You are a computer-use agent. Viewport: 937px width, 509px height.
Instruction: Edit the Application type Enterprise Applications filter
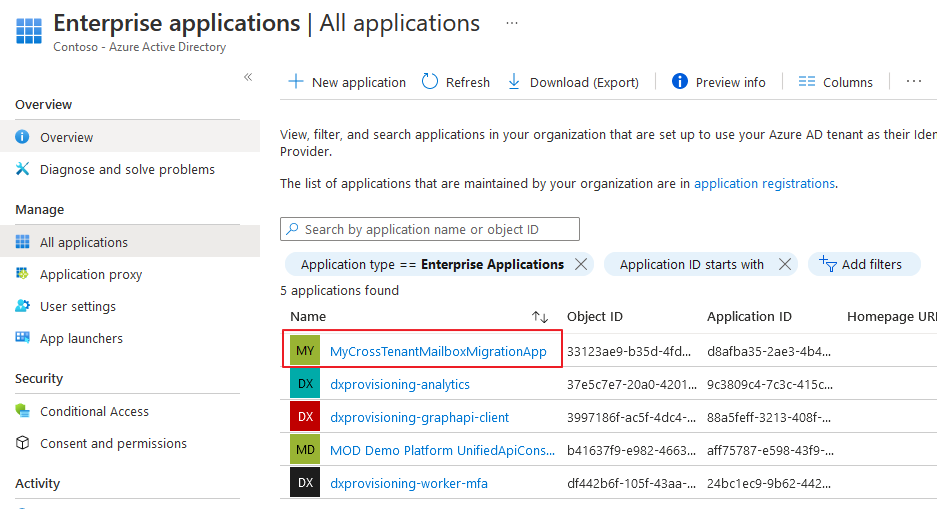click(432, 264)
